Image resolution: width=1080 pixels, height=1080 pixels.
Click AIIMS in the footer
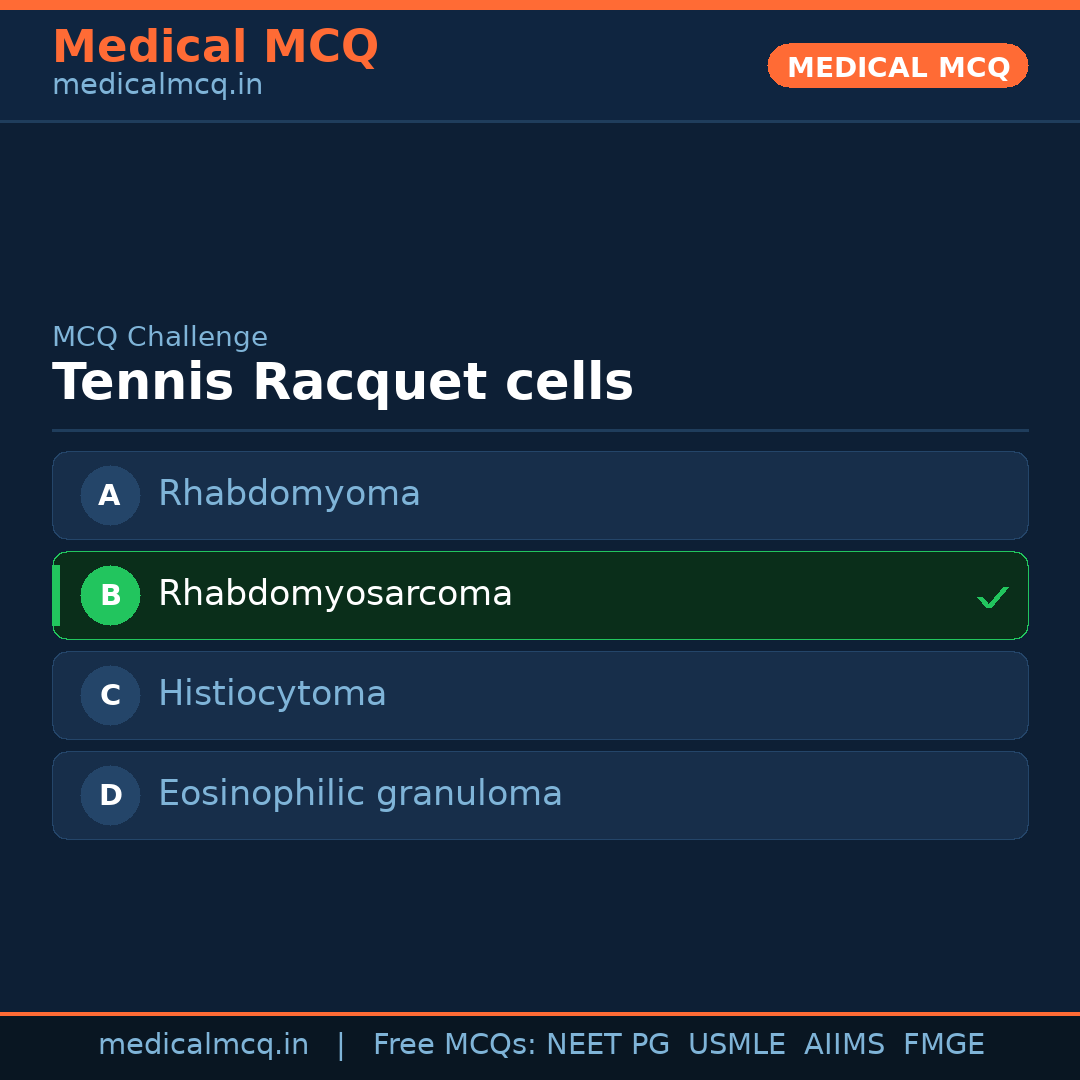click(x=844, y=1045)
